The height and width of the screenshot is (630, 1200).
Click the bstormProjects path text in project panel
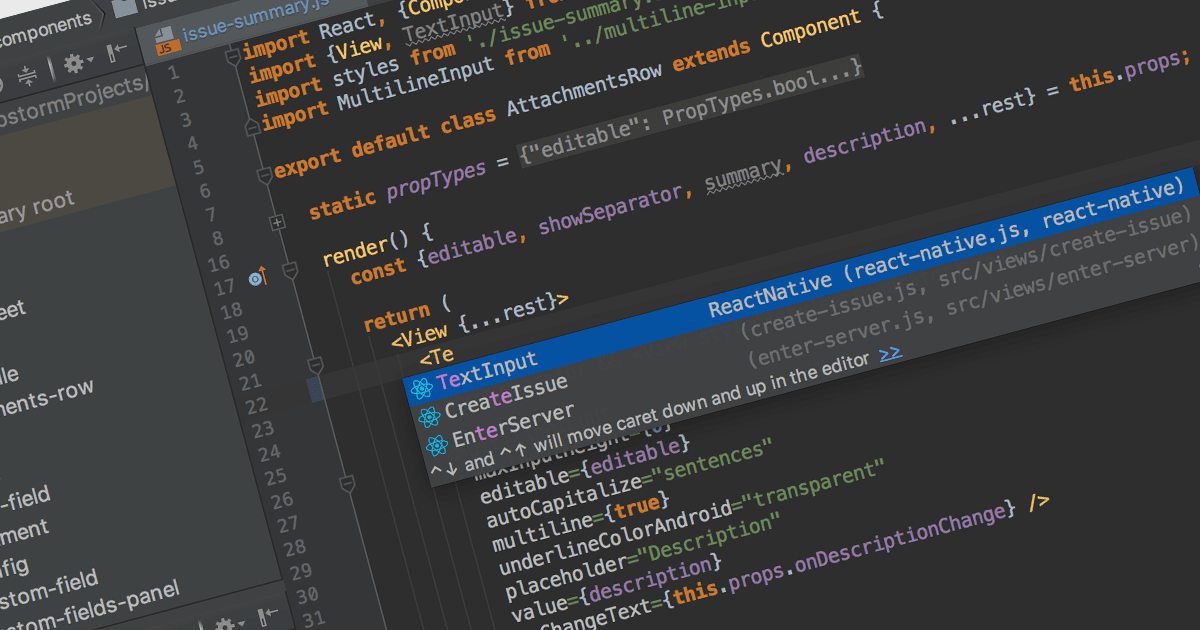tap(73, 103)
